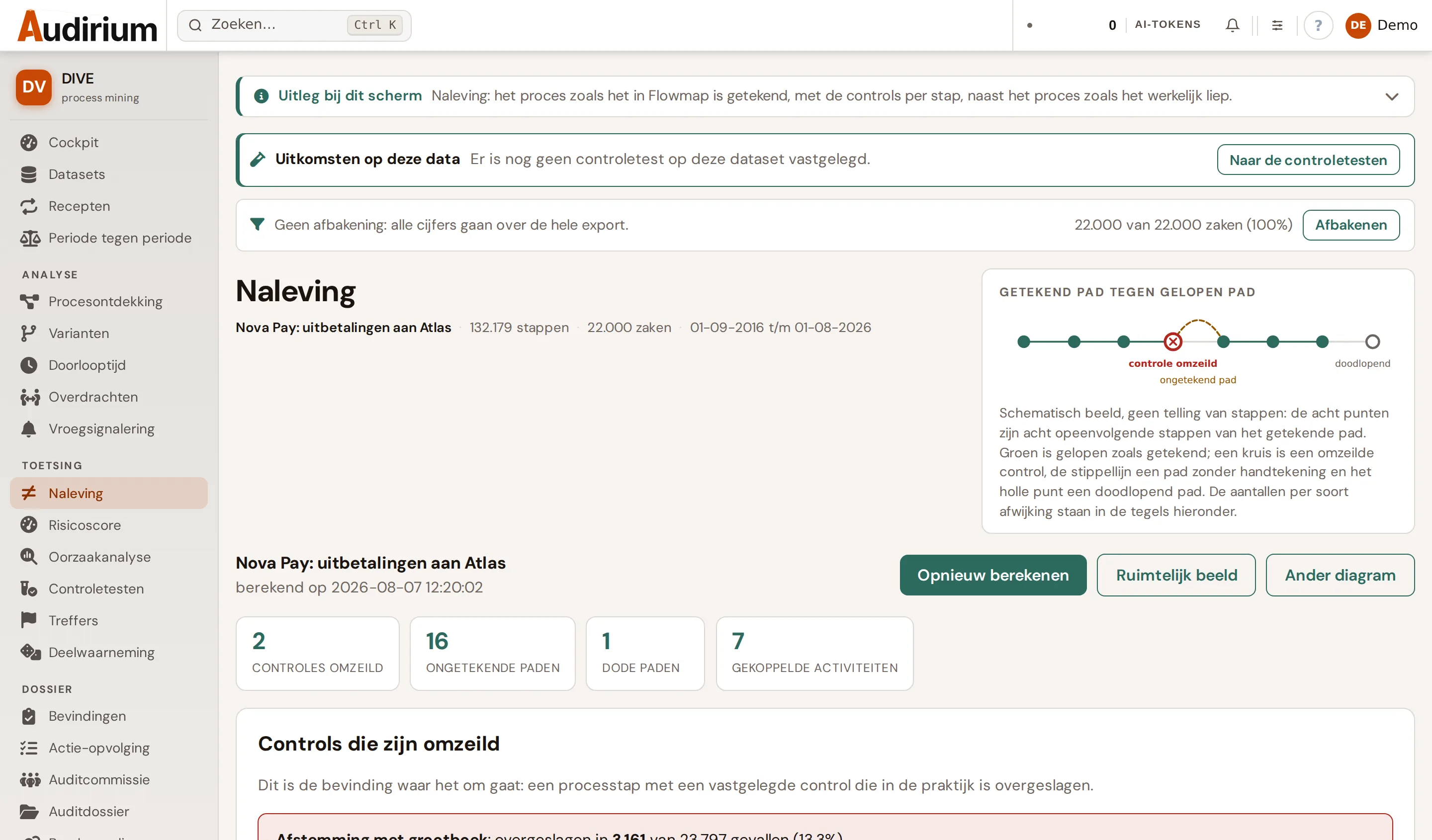Click the AI-TOKENS counter
Screen dimensions: 1432x840
tap(1154, 25)
